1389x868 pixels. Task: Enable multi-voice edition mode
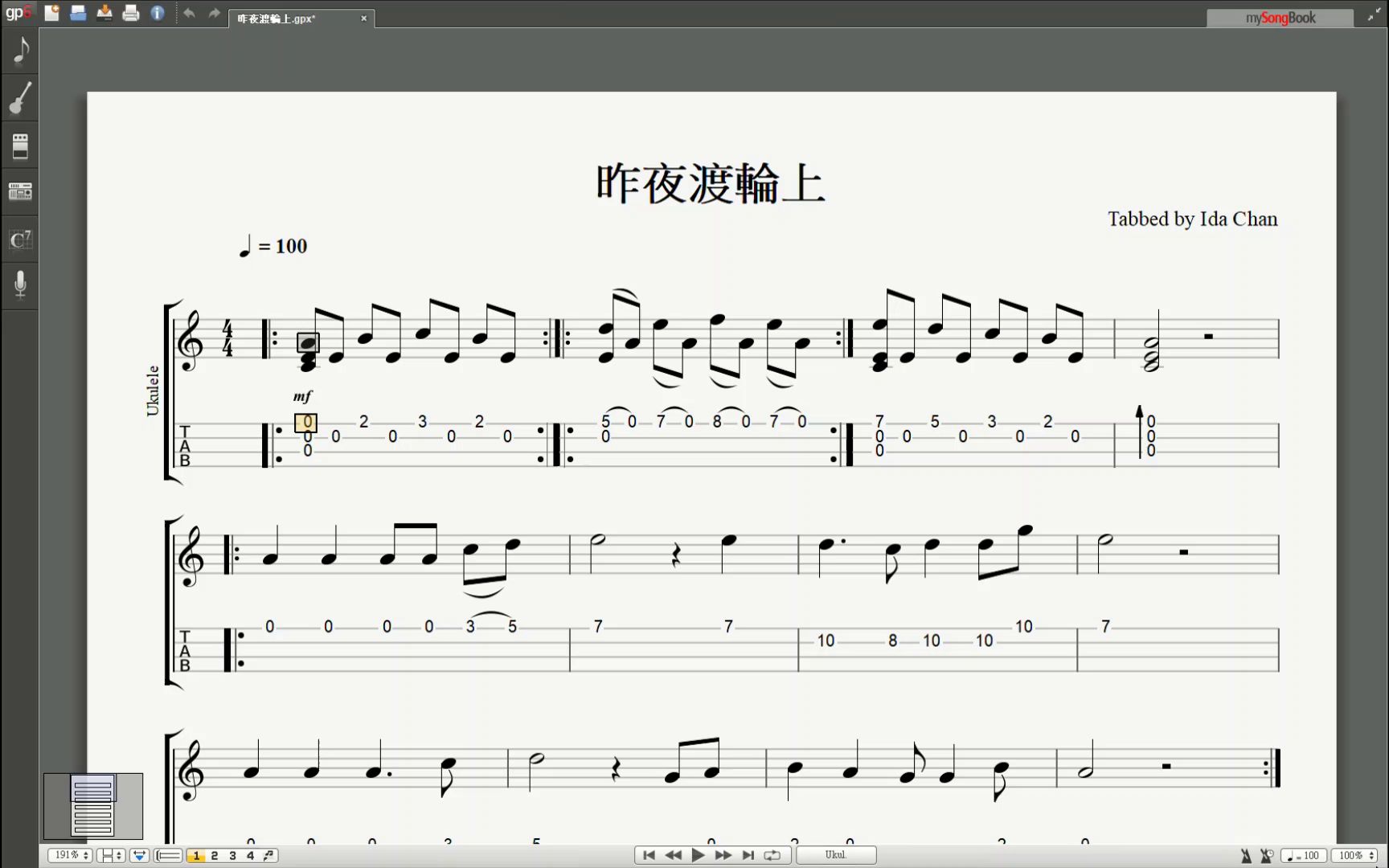(268, 856)
